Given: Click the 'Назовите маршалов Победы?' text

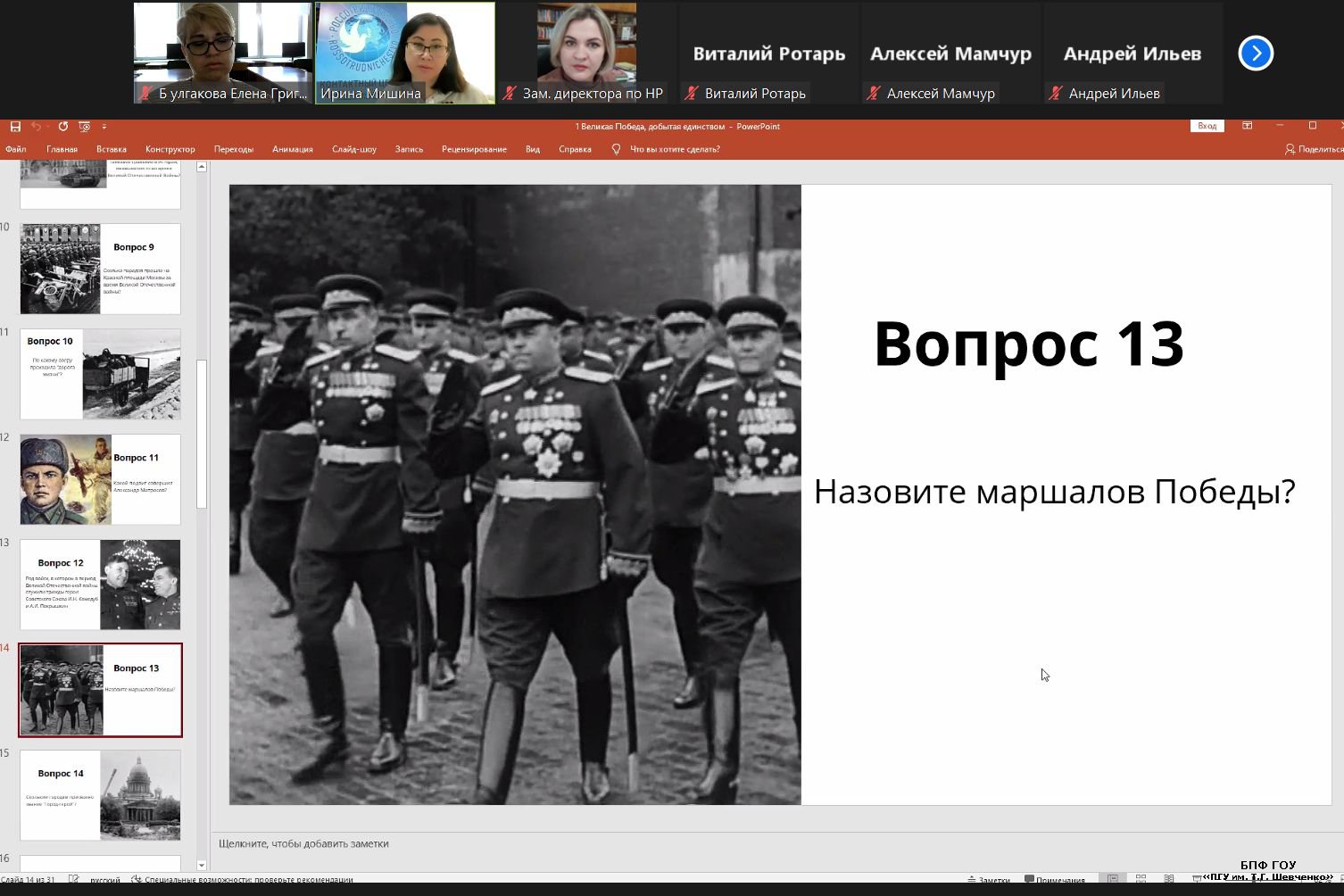Looking at the screenshot, I should (x=1054, y=492).
